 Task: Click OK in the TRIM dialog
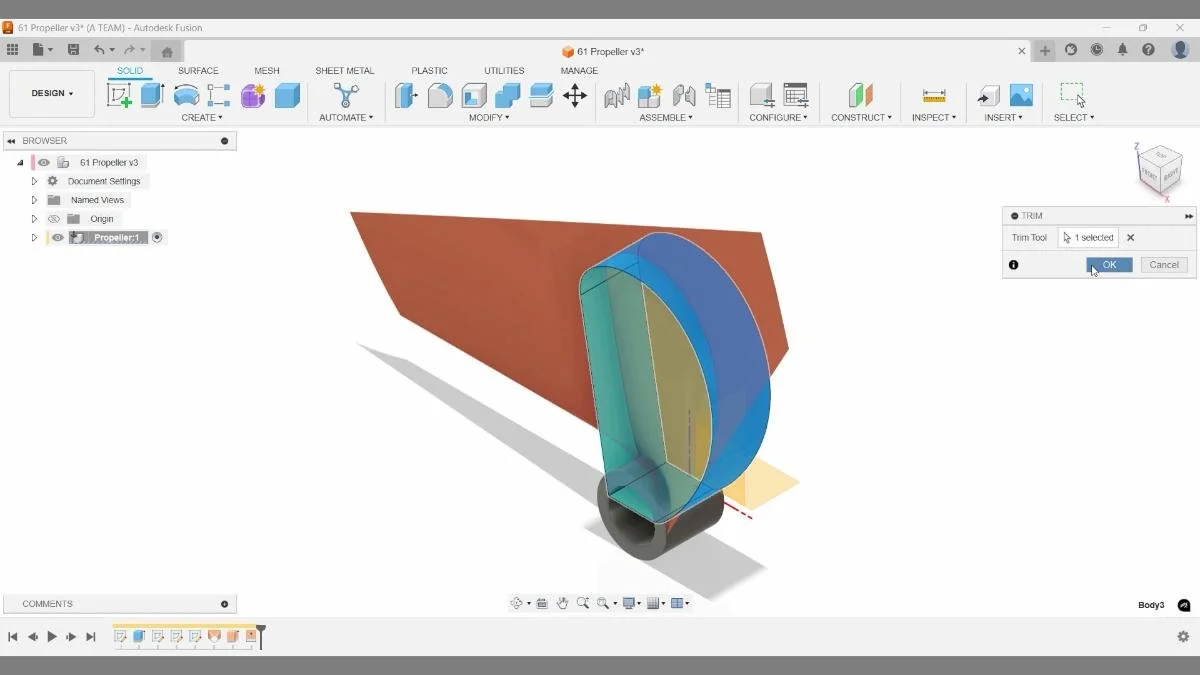[x=1108, y=264]
